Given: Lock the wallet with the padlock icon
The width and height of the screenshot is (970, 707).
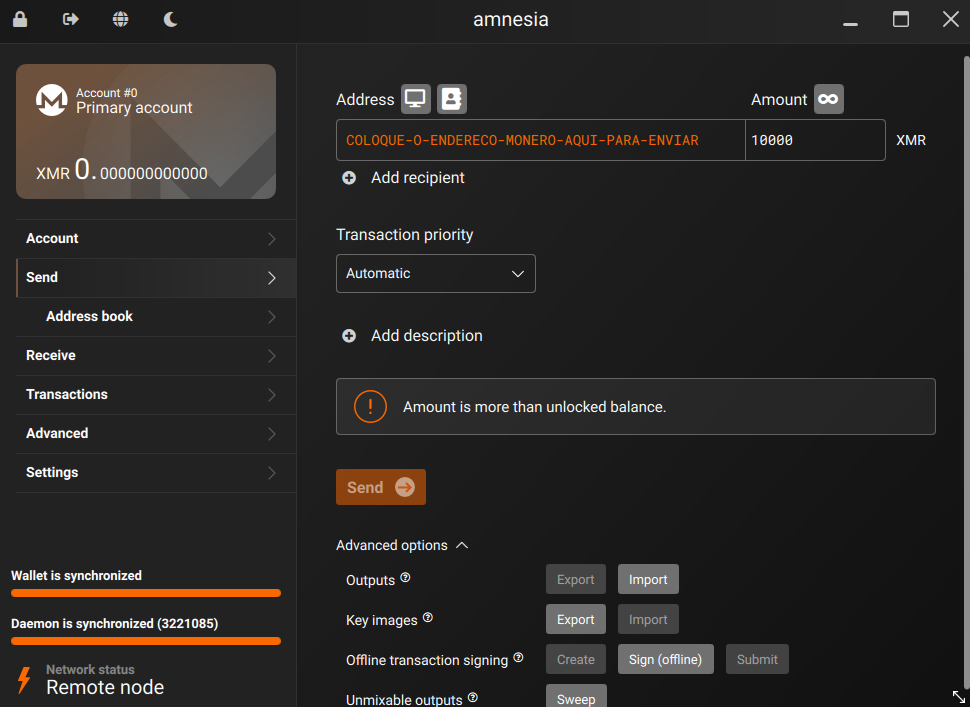Looking at the screenshot, I should (x=20, y=19).
